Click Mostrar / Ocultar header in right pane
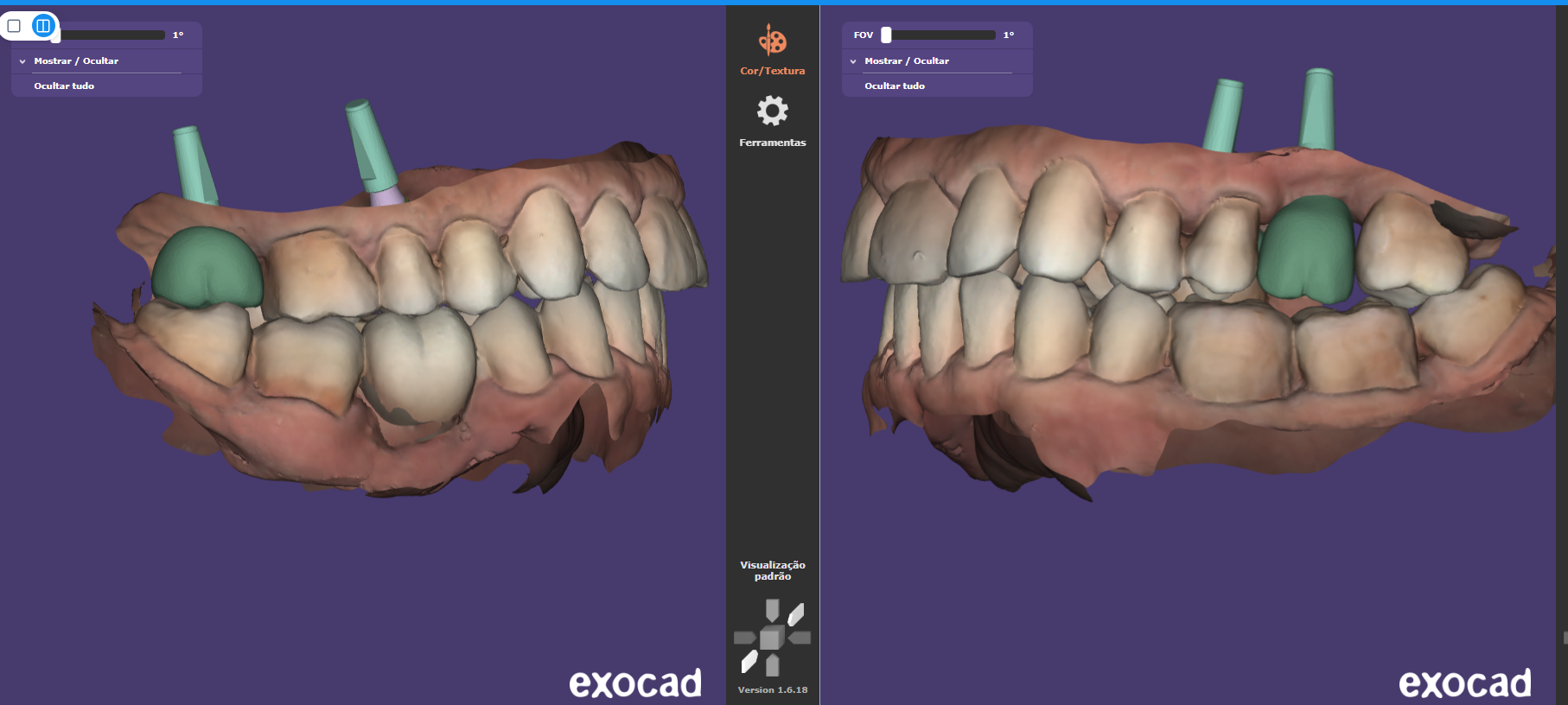 pos(907,61)
